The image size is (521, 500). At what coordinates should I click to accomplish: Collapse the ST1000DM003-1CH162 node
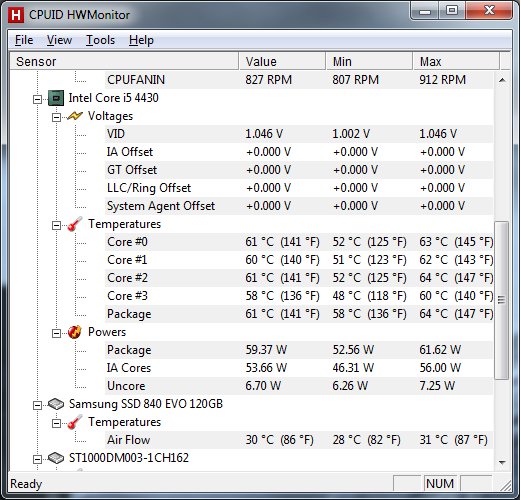[x=37, y=459]
